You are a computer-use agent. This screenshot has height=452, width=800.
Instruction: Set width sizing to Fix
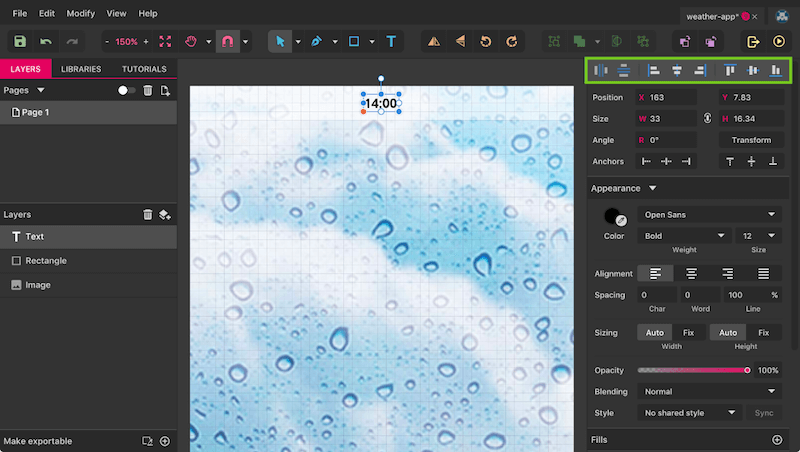pos(688,333)
